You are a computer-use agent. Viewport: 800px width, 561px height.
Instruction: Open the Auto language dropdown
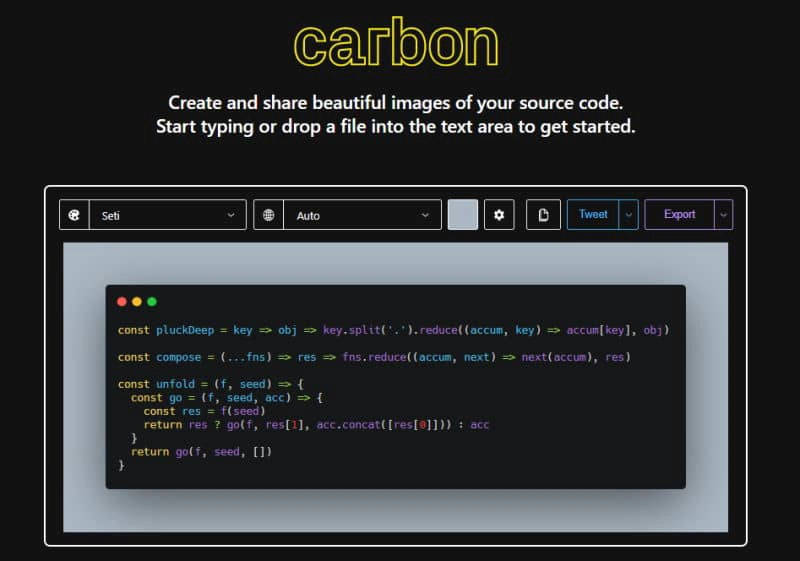(x=362, y=215)
